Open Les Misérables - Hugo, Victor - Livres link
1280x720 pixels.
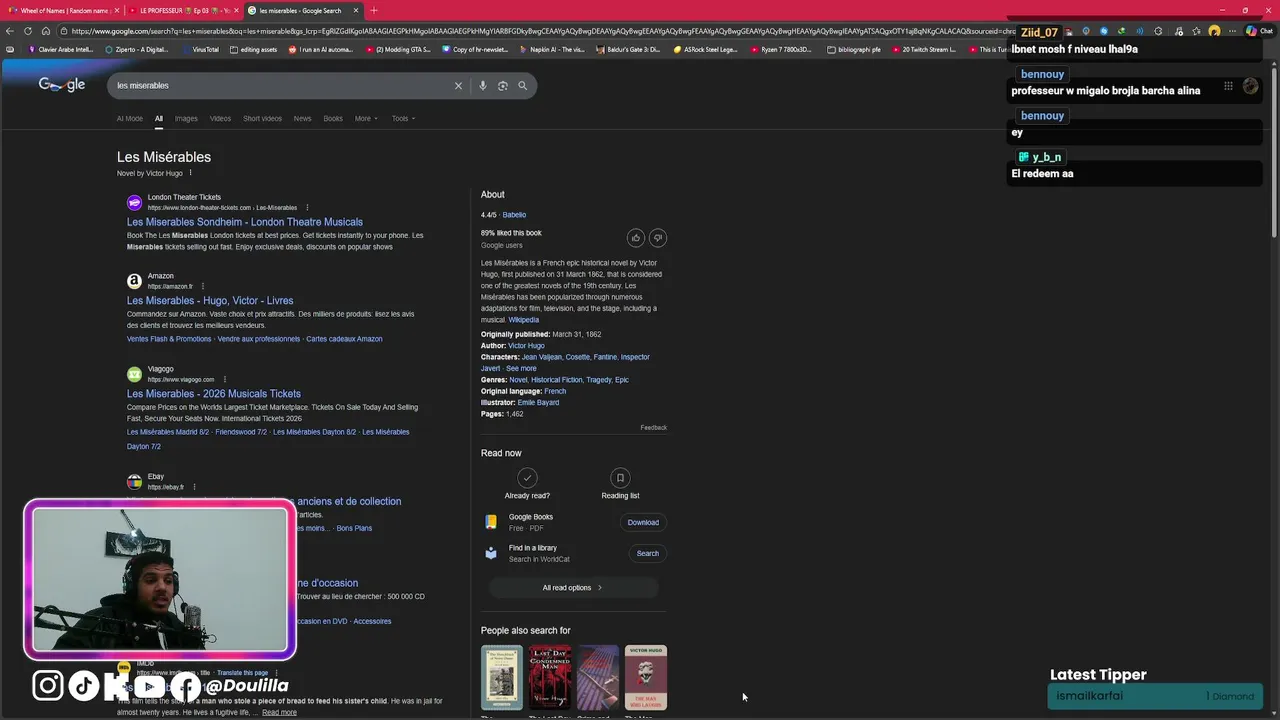click(x=210, y=301)
